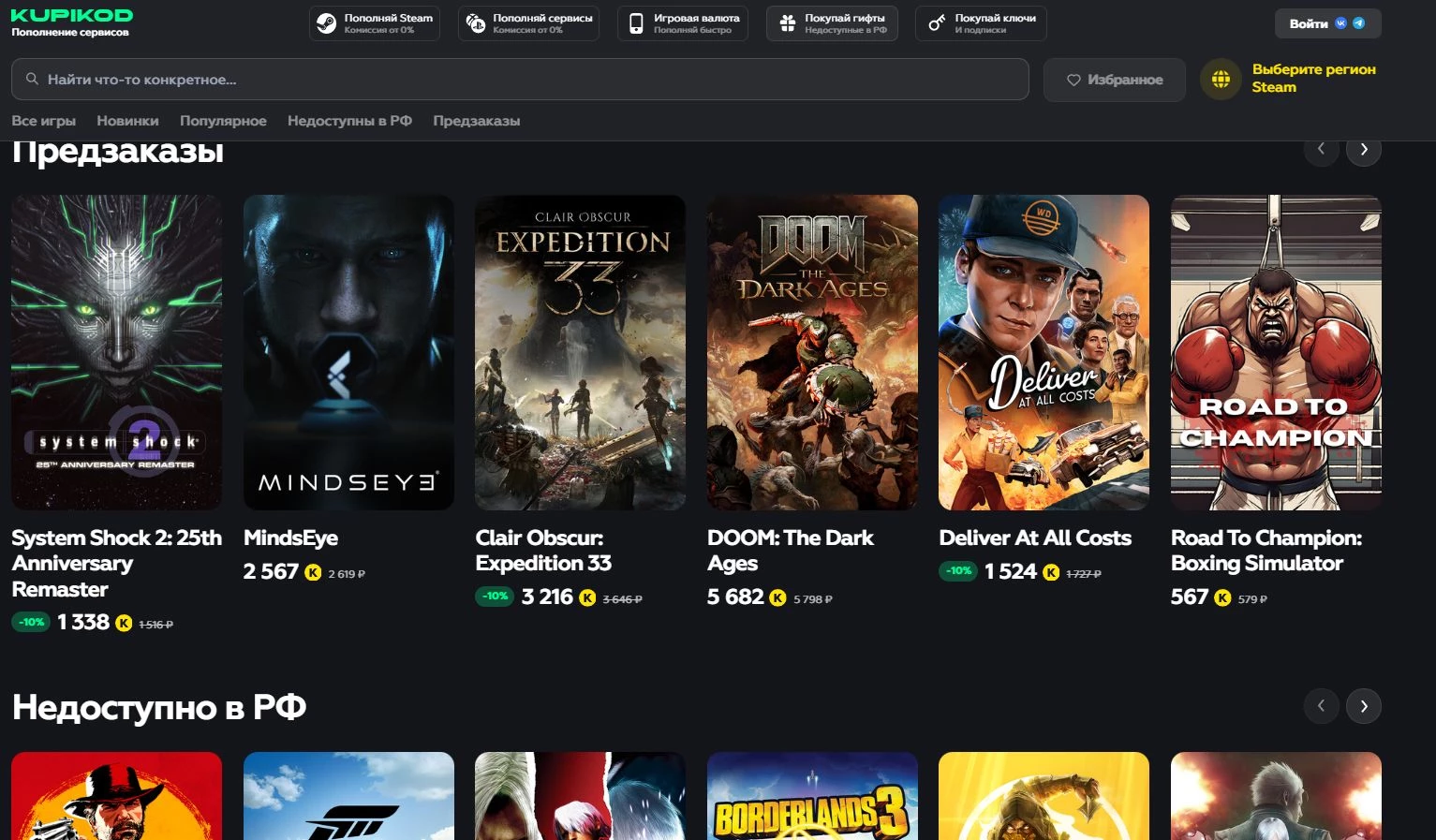Open Избранное favorites with heart icon
Image resolution: width=1436 pixels, height=840 pixels.
click(x=1114, y=80)
